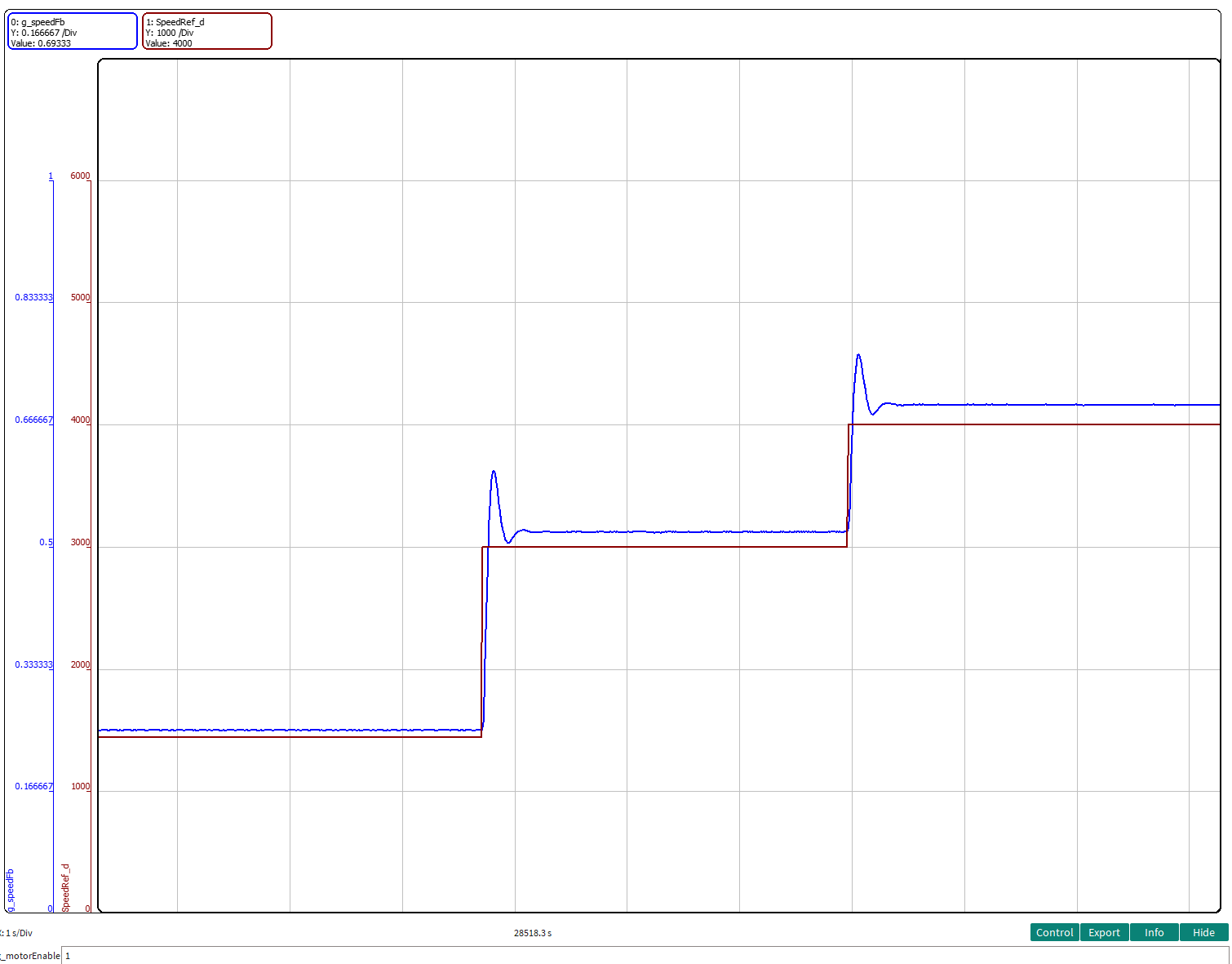The height and width of the screenshot is (964, 1232).
Task: Click the red trace's flat 3000 segment
Action: [x=665, y=546]
